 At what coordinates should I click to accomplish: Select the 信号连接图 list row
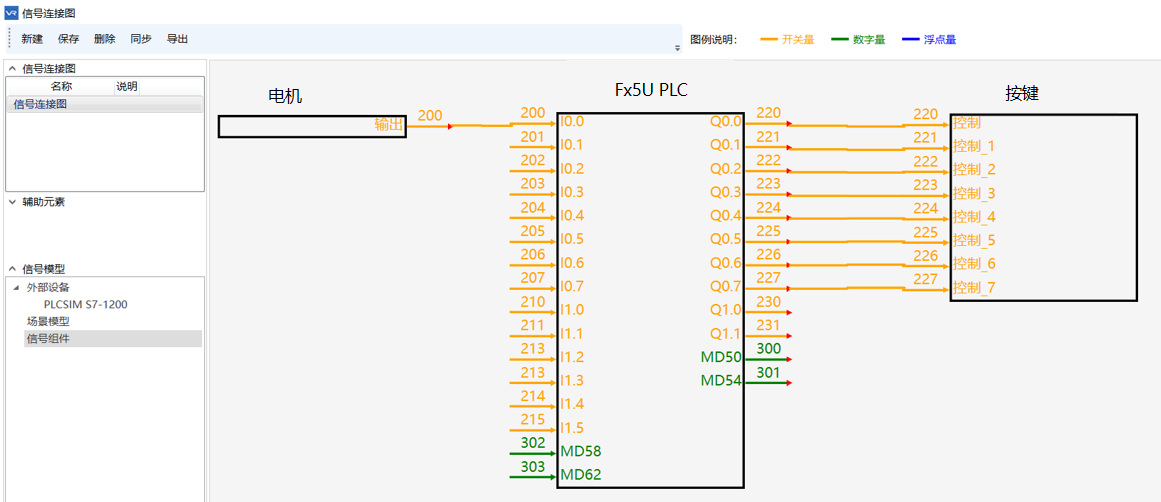[x=104, y=104]
